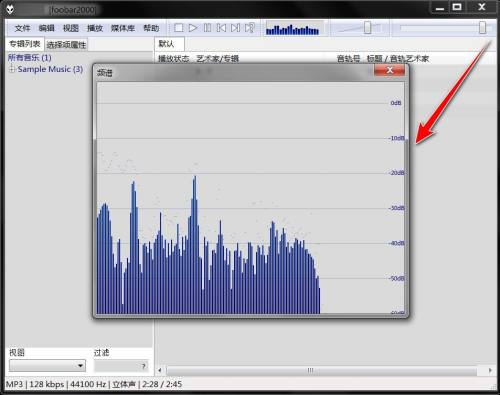Switch to the 专辑列表 tab
Viewport: 500px width, 395px height.
25,44
